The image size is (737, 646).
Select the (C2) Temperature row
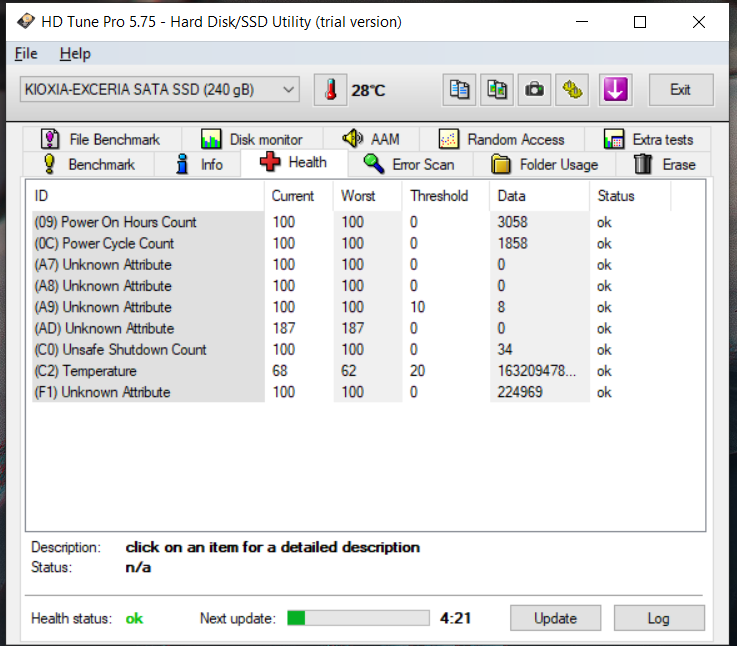[351, 370]
